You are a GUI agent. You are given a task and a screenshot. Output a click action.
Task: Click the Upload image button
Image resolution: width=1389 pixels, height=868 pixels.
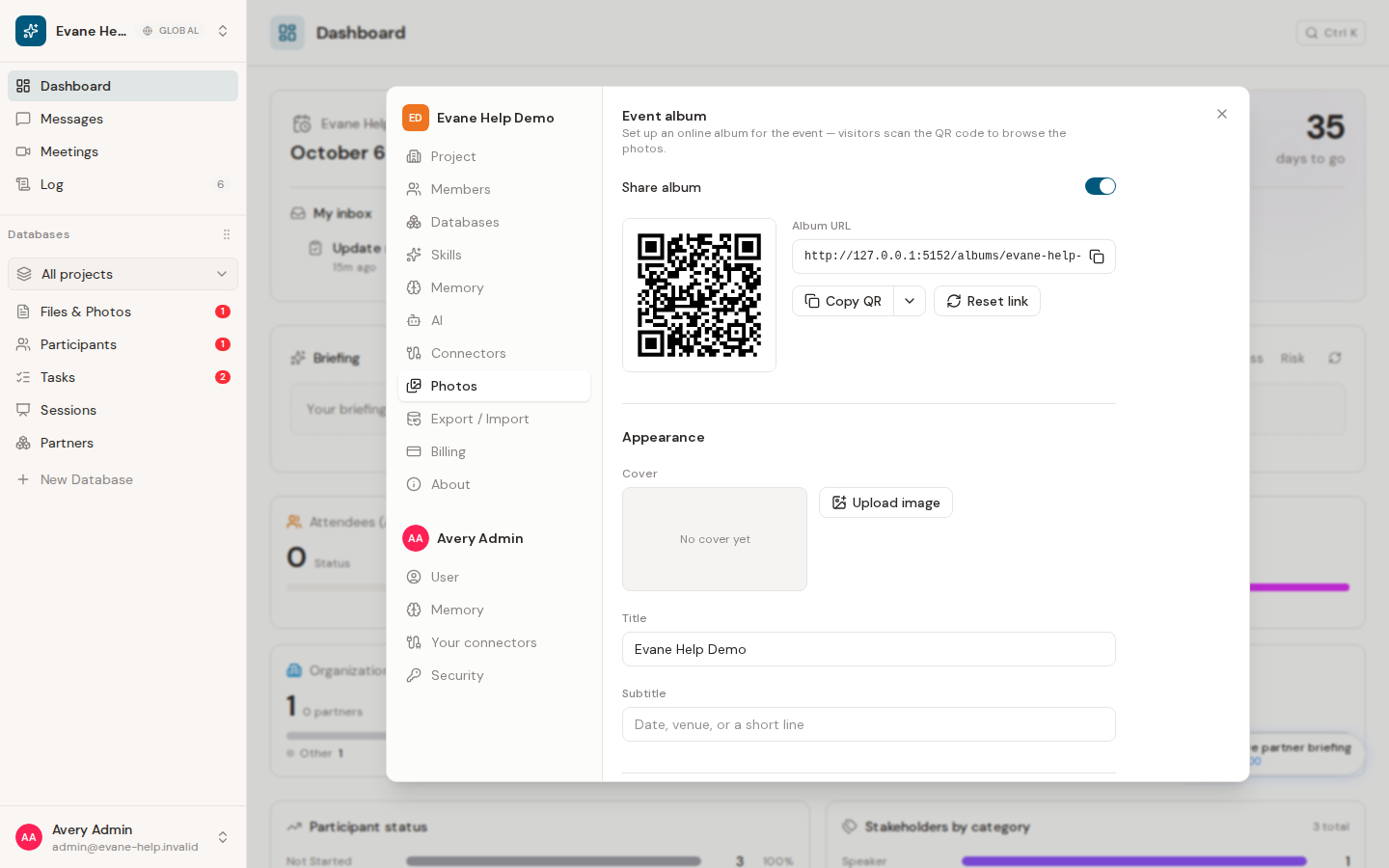885,502
